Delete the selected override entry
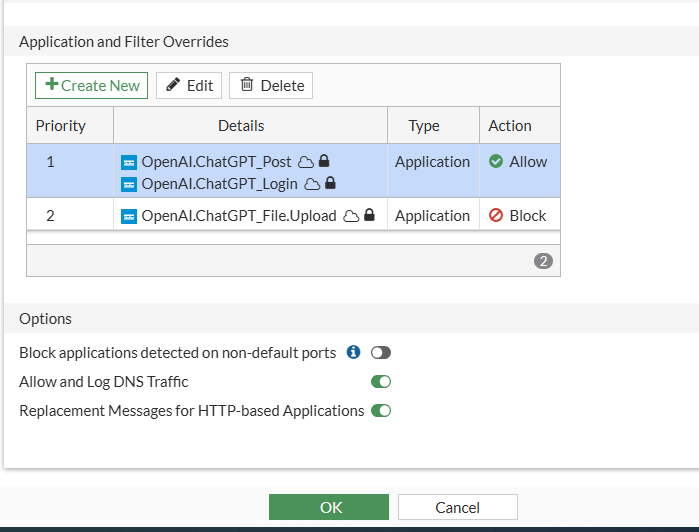The height and width of the screenshot is (532, 699). point(271,86)
